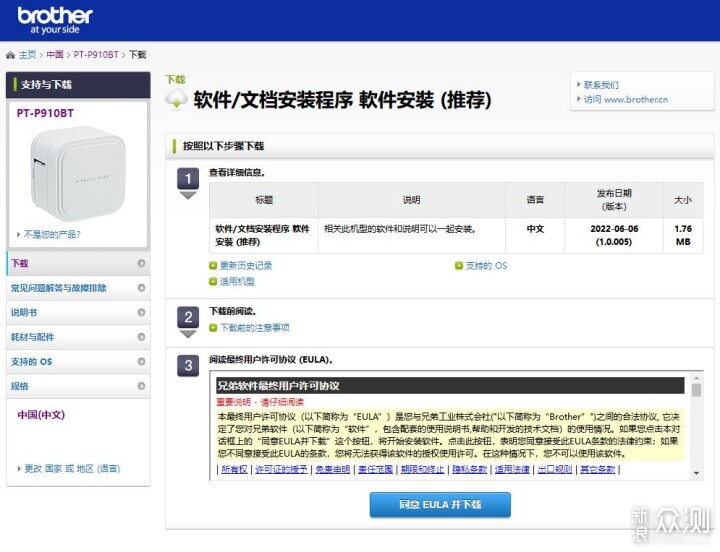Click arrow icon beside sidebar 支持的 OS

141,361
